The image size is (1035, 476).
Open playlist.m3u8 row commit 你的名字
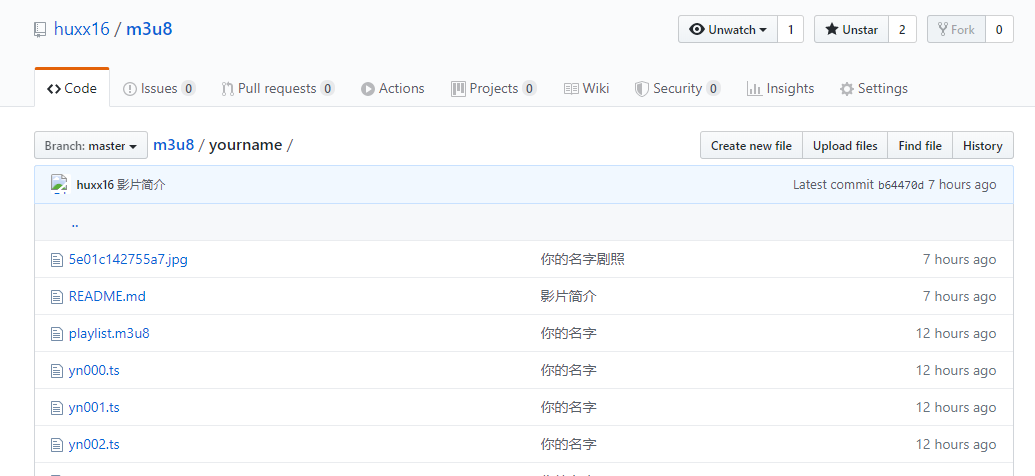568,333
